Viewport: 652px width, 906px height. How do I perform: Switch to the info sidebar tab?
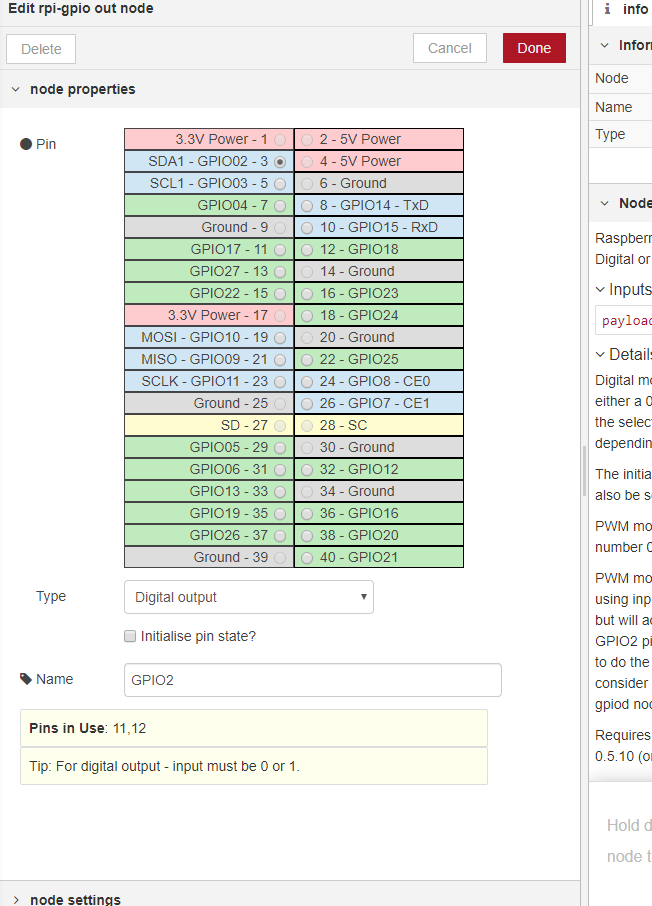click(625, 9)
